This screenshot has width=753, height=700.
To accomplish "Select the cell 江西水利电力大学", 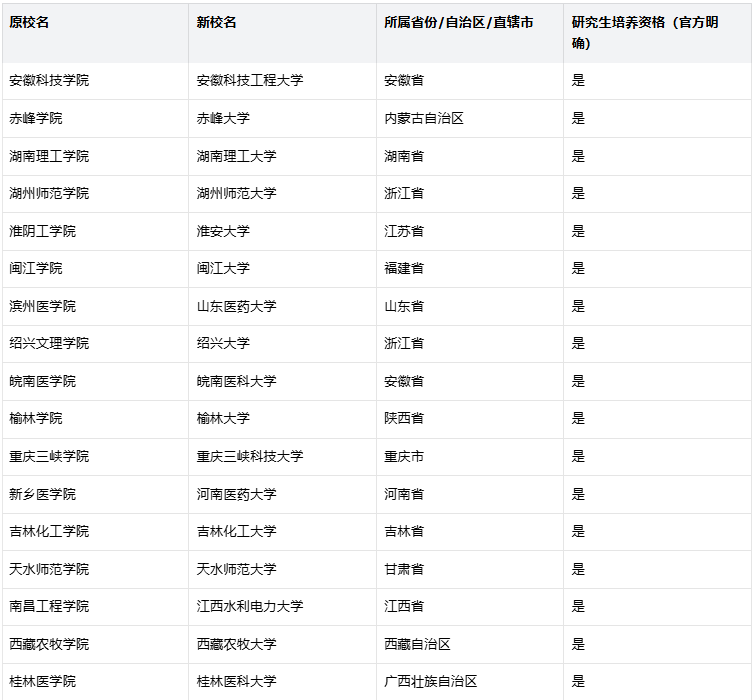I will pyautogui.click(x=282, y=607).
